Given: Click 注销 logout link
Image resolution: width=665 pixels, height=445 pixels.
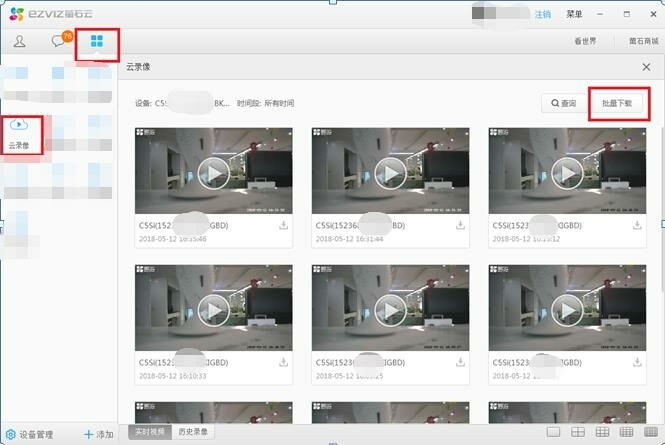Looking at the screenshot, I should pos(542,14).
